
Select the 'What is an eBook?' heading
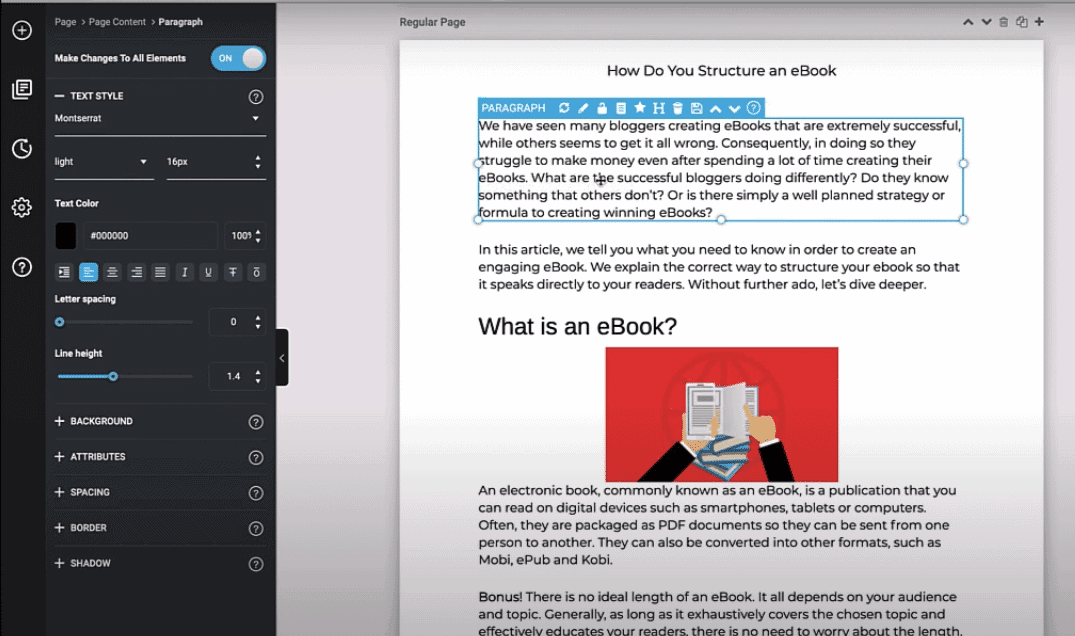click(577, 326)
